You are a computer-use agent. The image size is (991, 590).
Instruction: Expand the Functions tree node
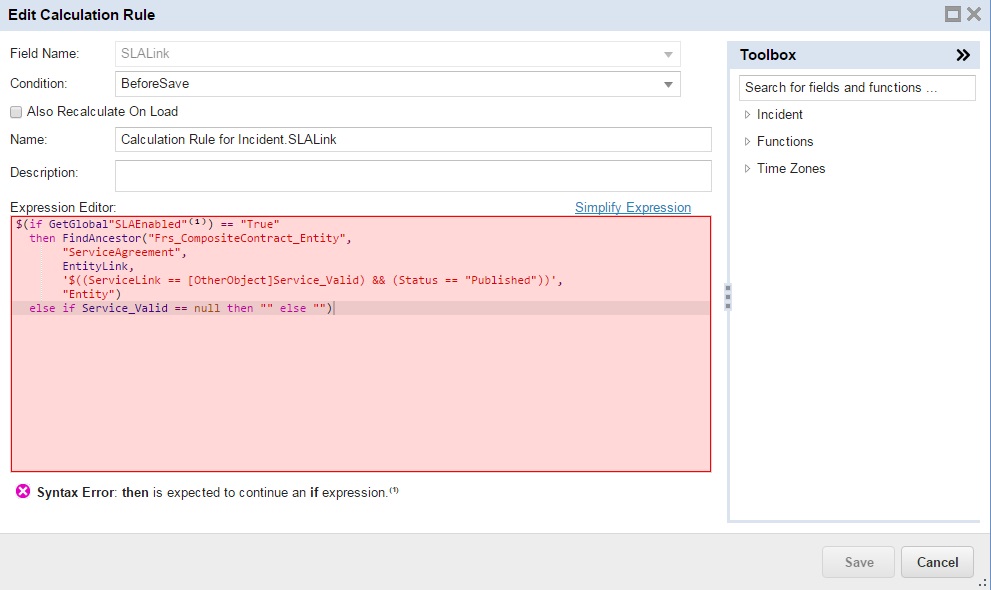click(x=747, y=142)
